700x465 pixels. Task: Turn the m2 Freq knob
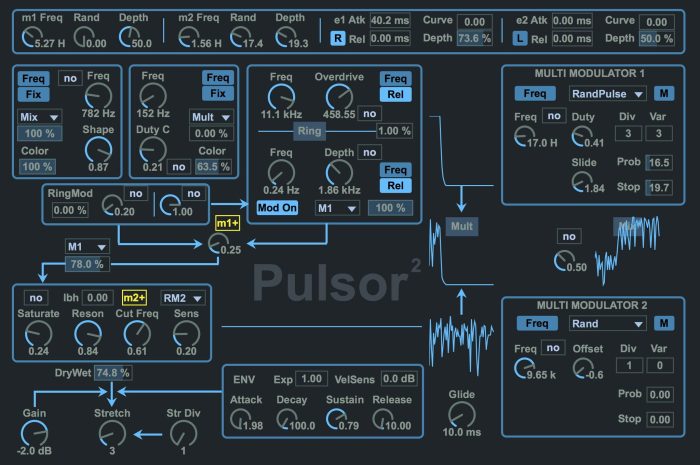coord(188,37)
